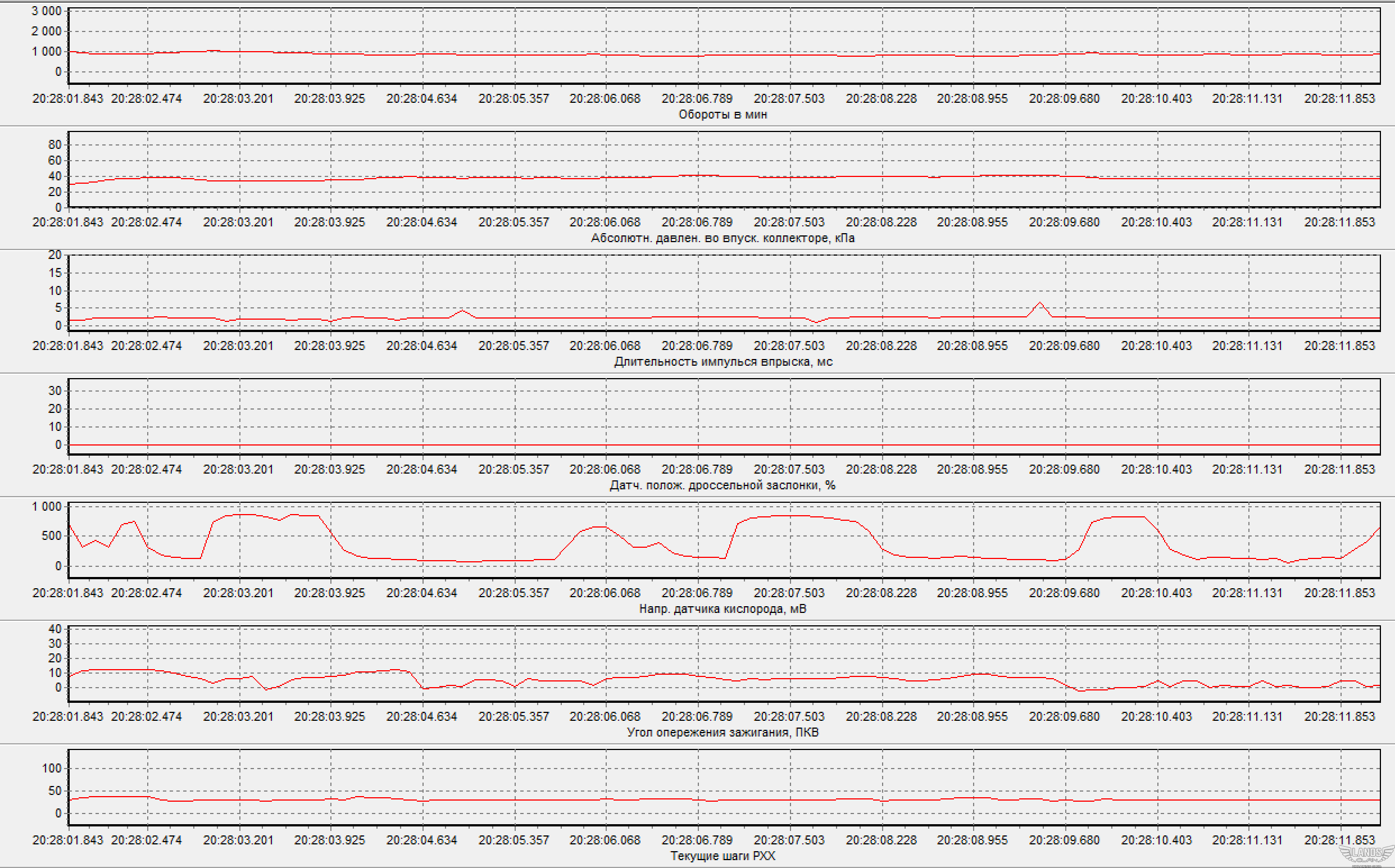
Task: Click the '15' axis label on injection pulse chart
Action: pos(54,272)
